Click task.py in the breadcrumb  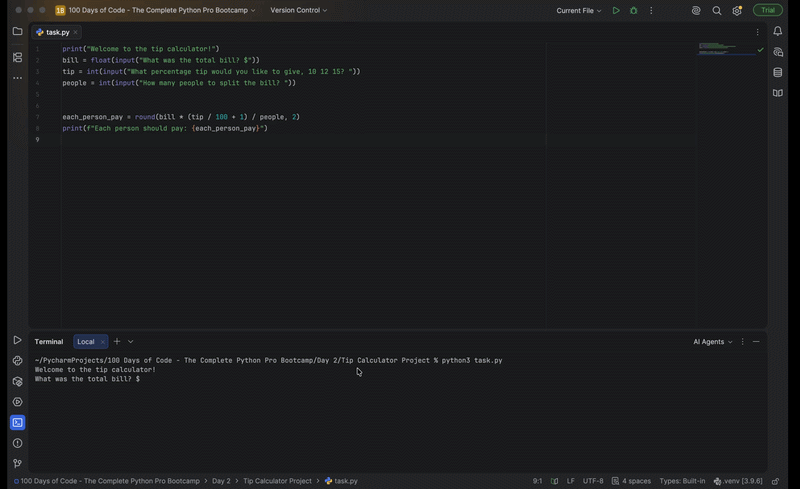coord(341,481)
